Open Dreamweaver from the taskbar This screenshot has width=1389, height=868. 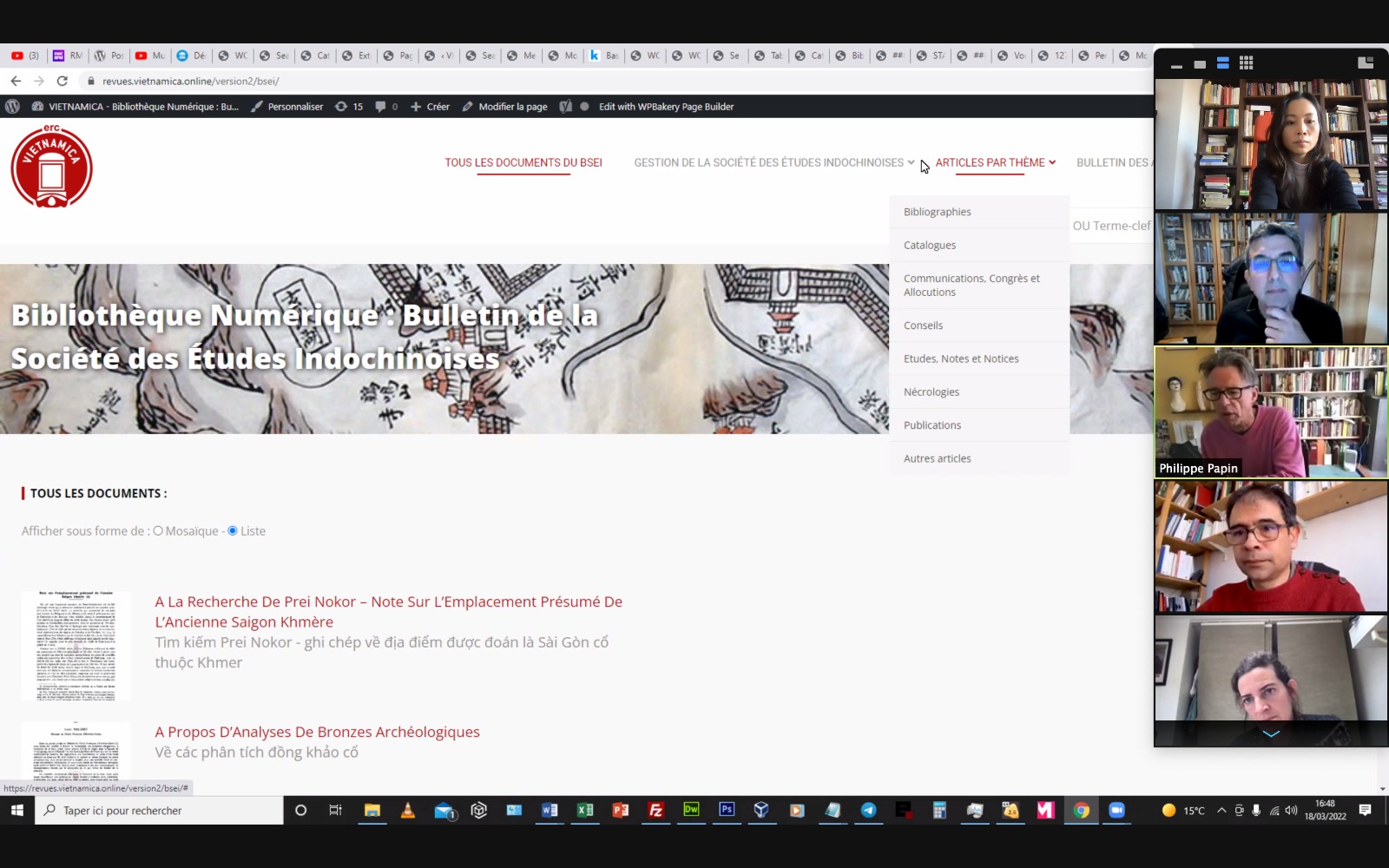[691, 810]
